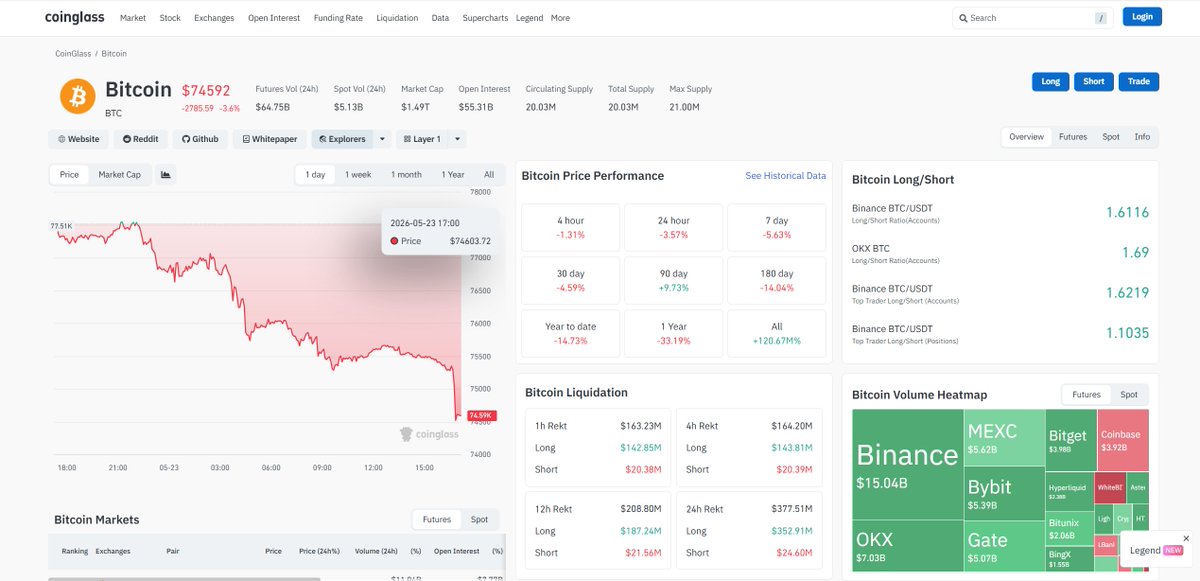1200x581 pixels.
Task: Switch to the Spot tab near Overview
Action: (1111, 137)
